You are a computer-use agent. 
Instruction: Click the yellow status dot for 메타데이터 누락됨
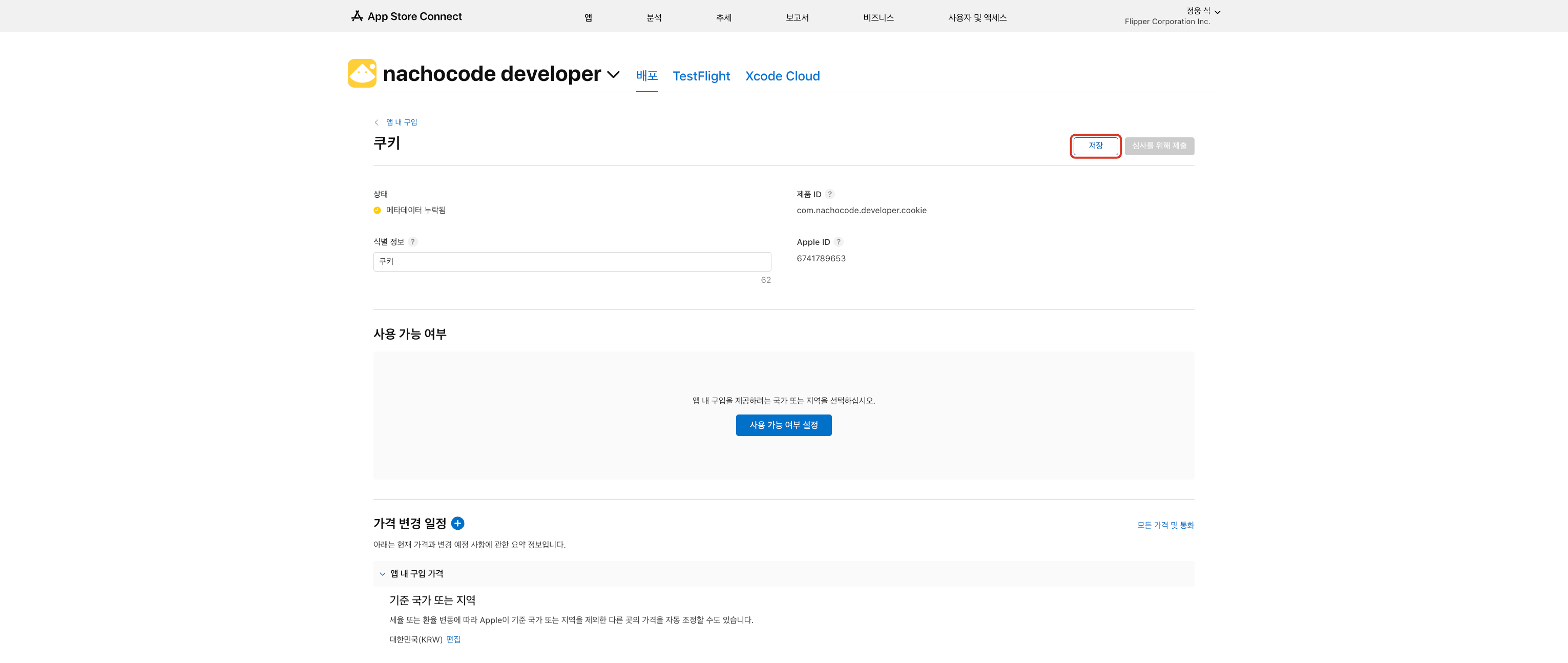(x=377, y=210)
